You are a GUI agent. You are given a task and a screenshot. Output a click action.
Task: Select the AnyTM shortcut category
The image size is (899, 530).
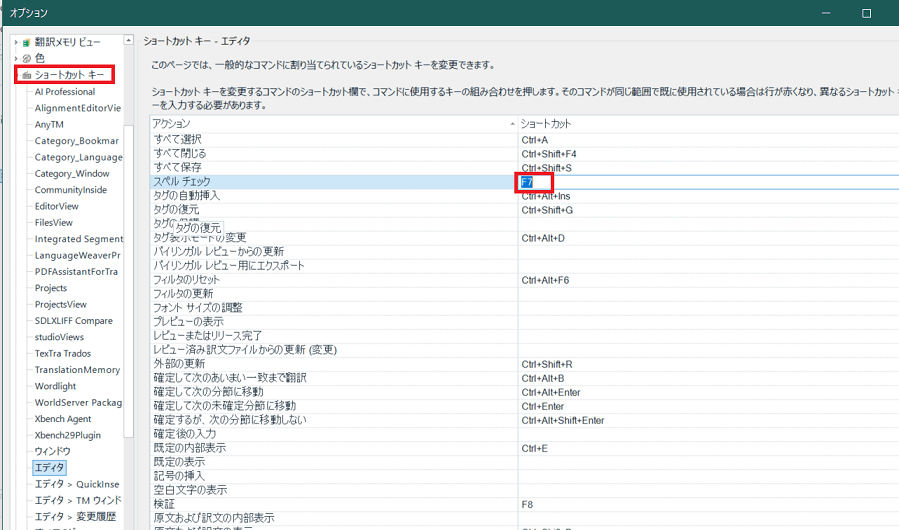pyautogui.click(x=49, y=125)
